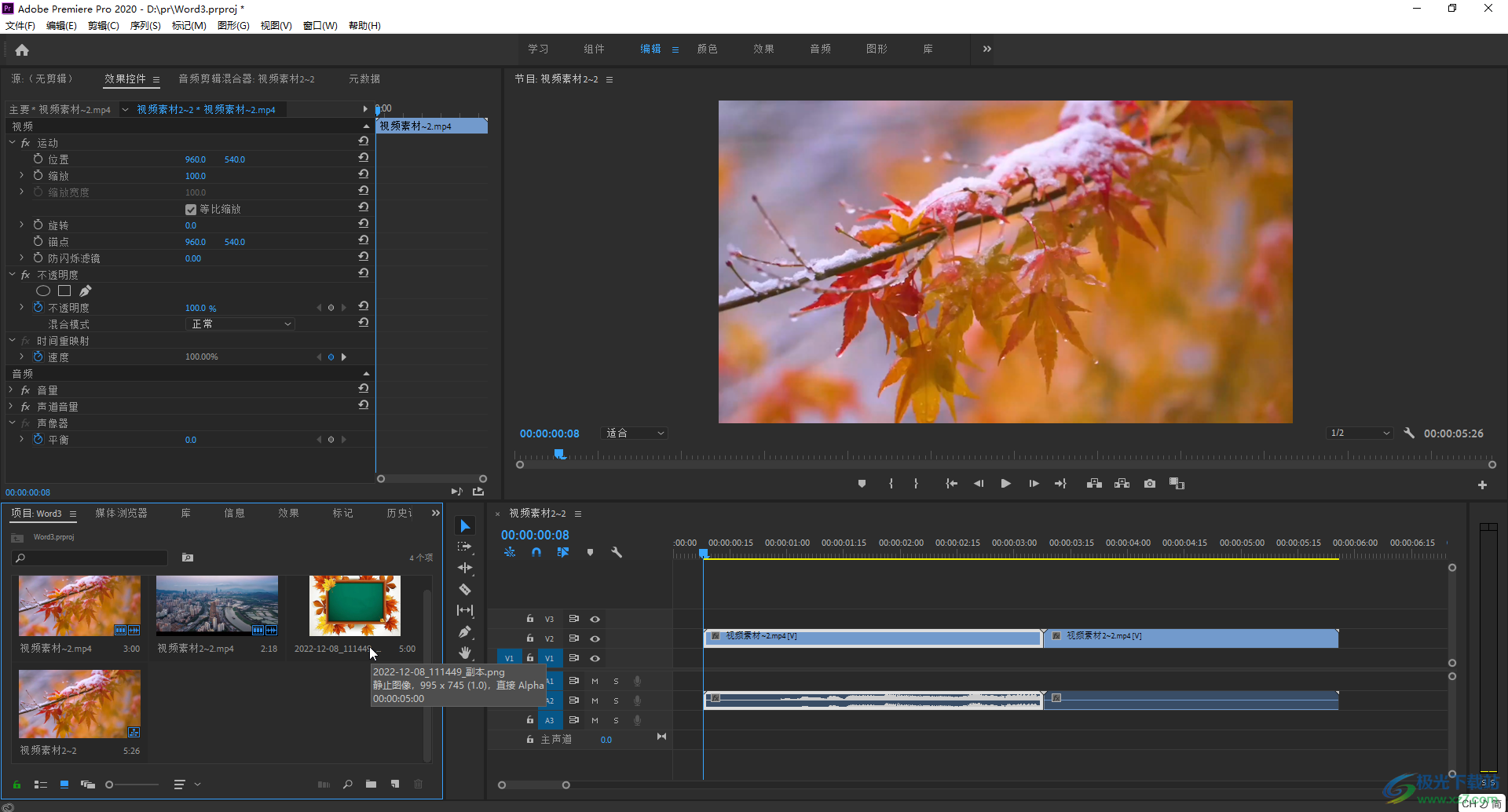The width and height of the screenshot is (1508, 812).
Task: Go to the Home screen icon
Action: point(22,50)
